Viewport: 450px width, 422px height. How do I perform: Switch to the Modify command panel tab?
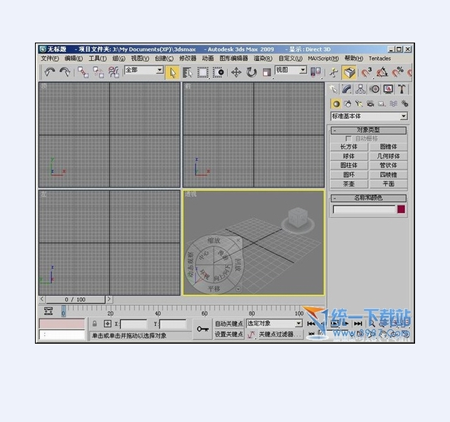coord(347,89)
